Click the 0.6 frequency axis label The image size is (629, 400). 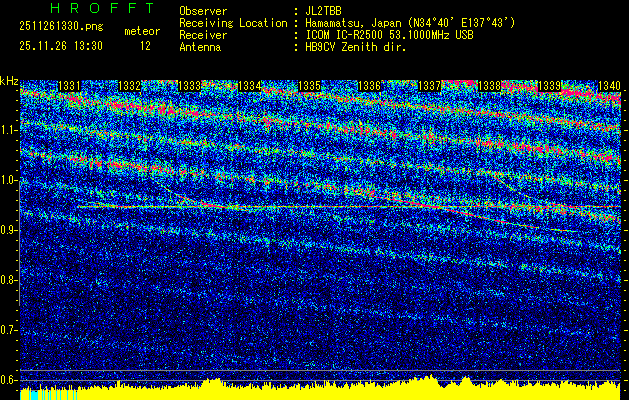[x=9, y=380]
